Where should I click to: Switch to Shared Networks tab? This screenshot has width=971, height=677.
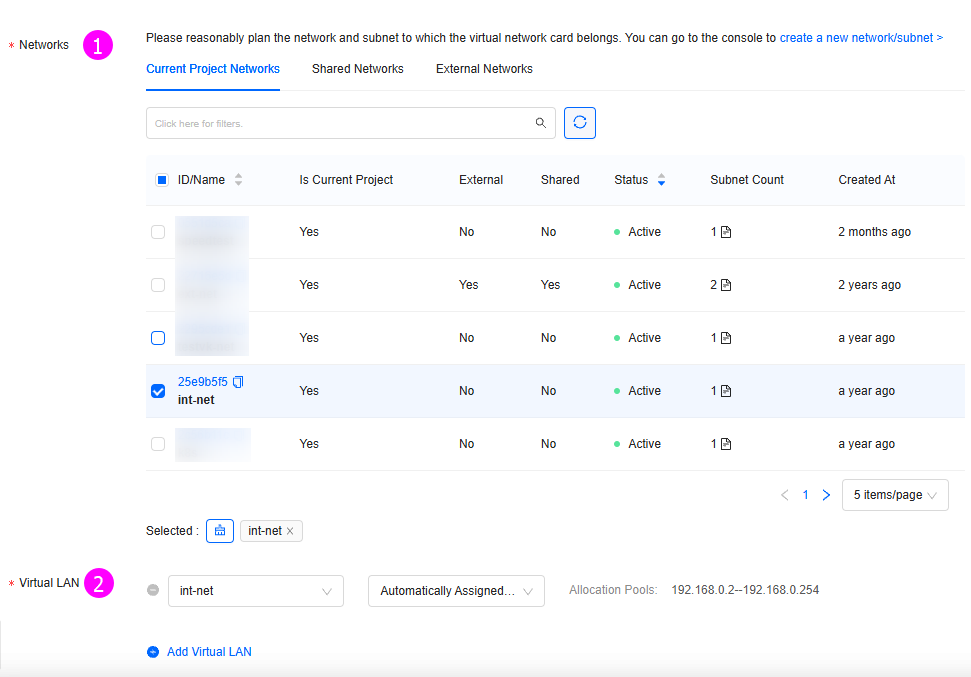coord(357,69)
